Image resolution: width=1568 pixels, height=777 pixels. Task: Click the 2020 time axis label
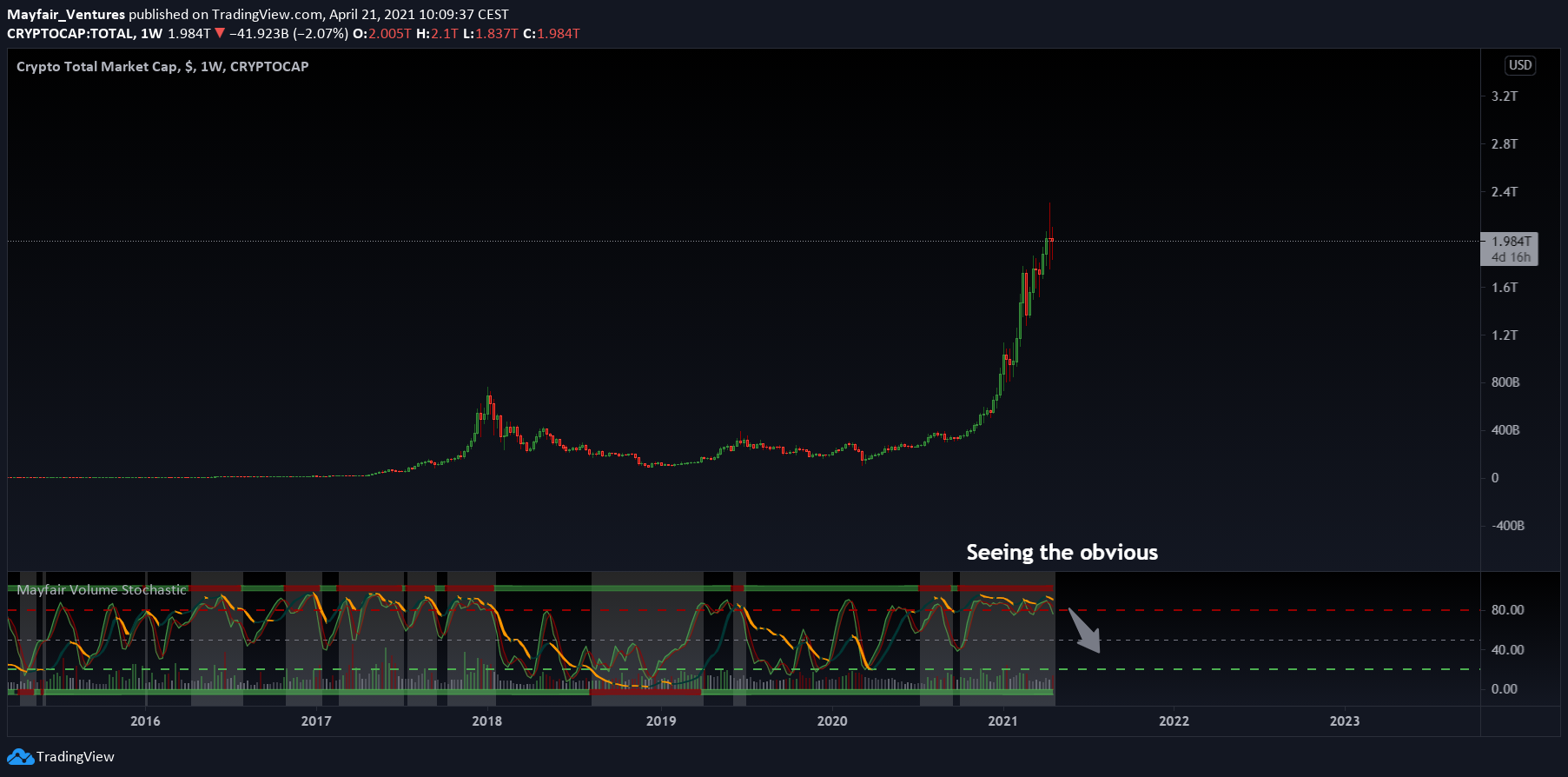coord(832,721)
